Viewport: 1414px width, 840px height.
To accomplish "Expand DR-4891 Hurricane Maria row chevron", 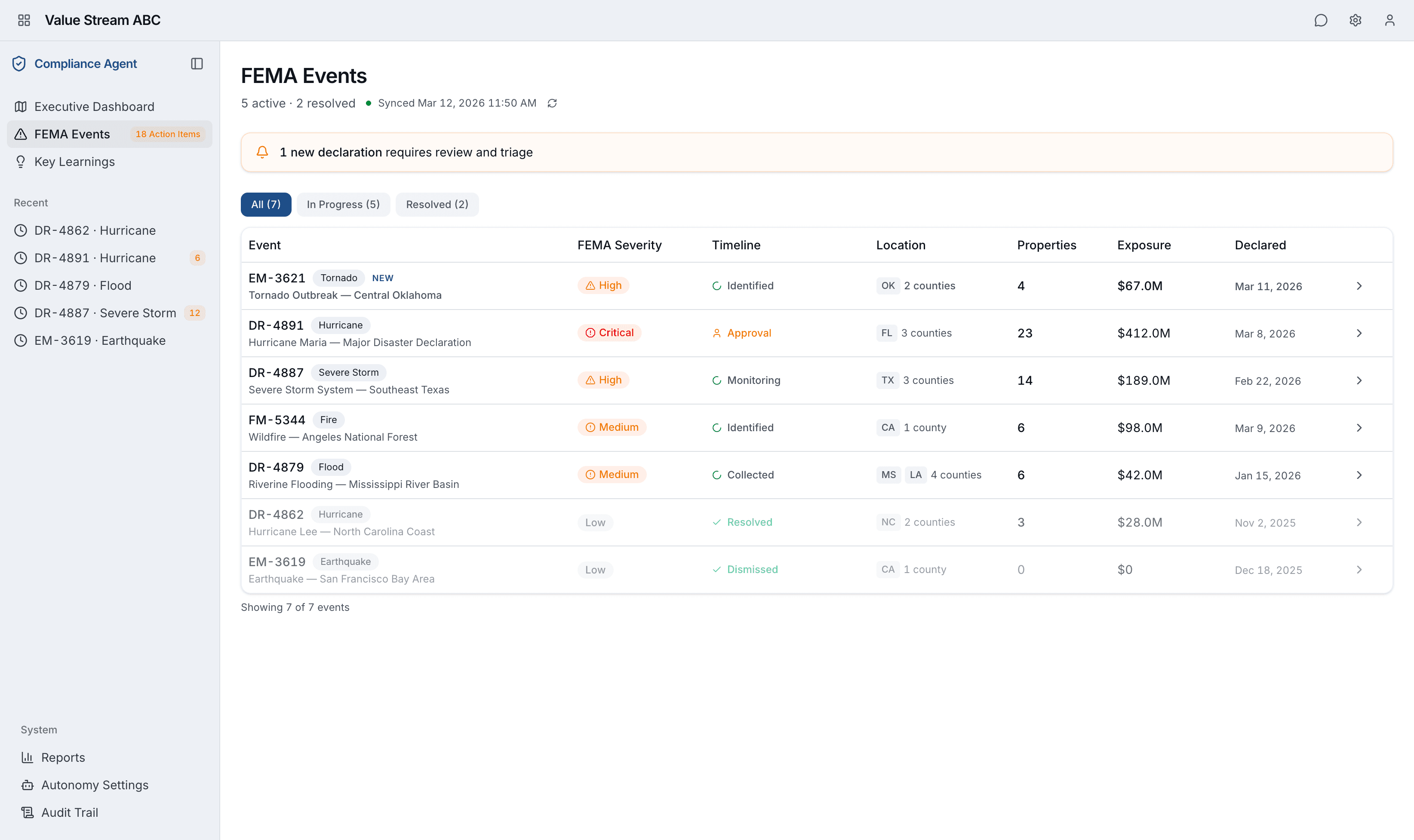I will click(x=1359, y=334).
